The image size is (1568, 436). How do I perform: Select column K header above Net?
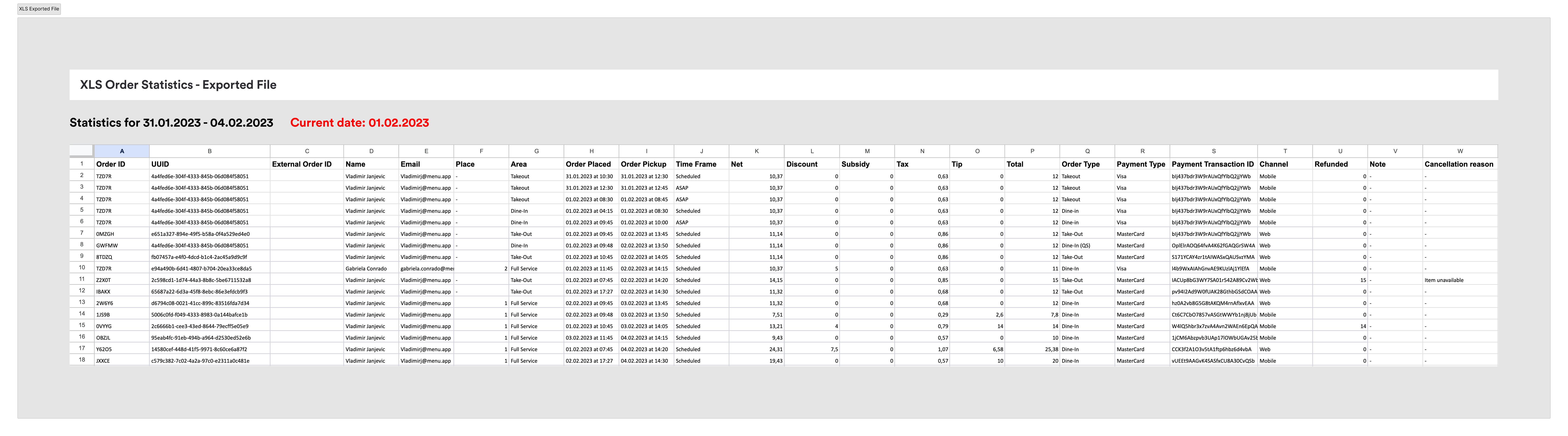point(757,151)
